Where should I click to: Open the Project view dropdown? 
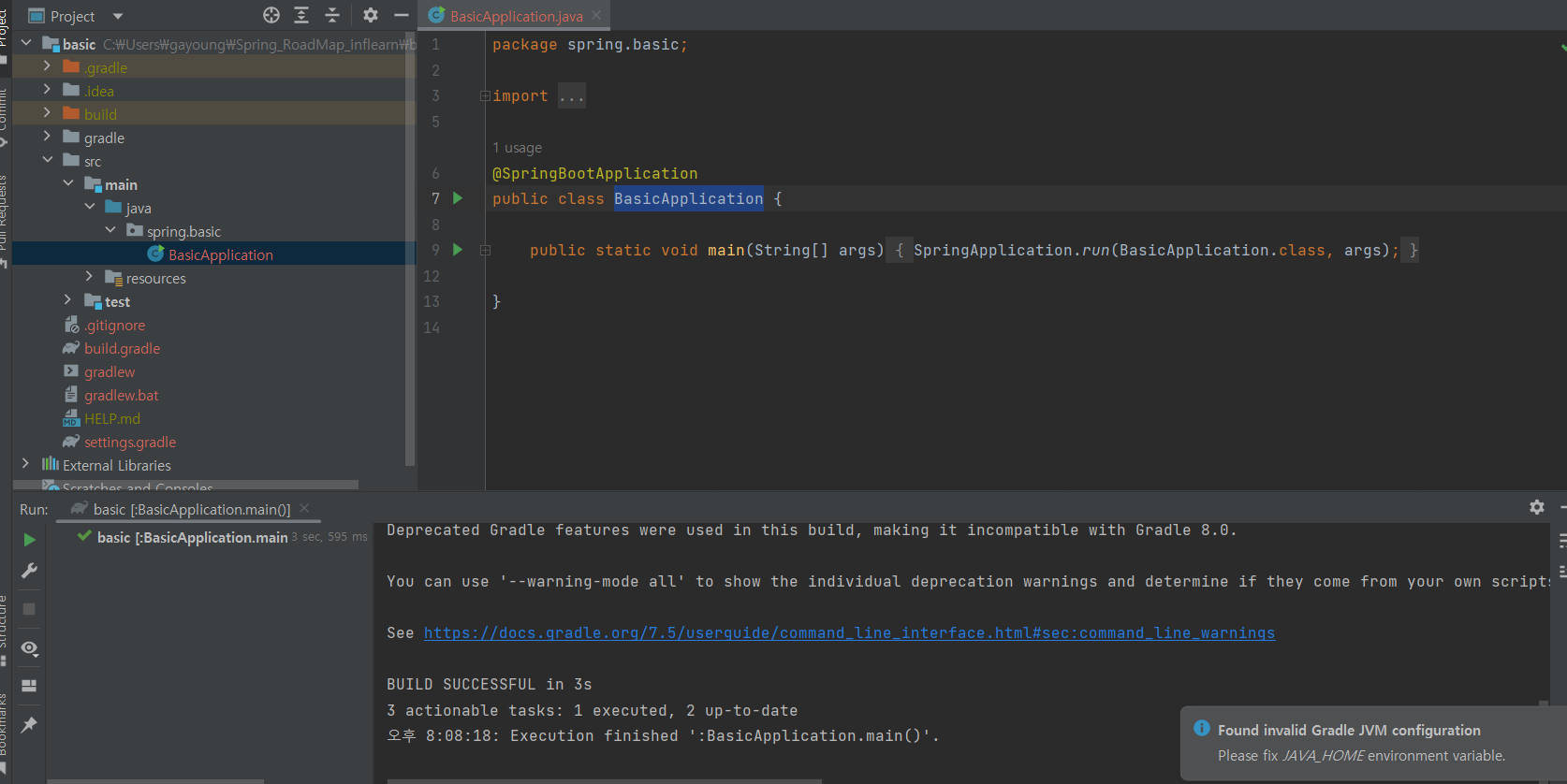[118, 16]
